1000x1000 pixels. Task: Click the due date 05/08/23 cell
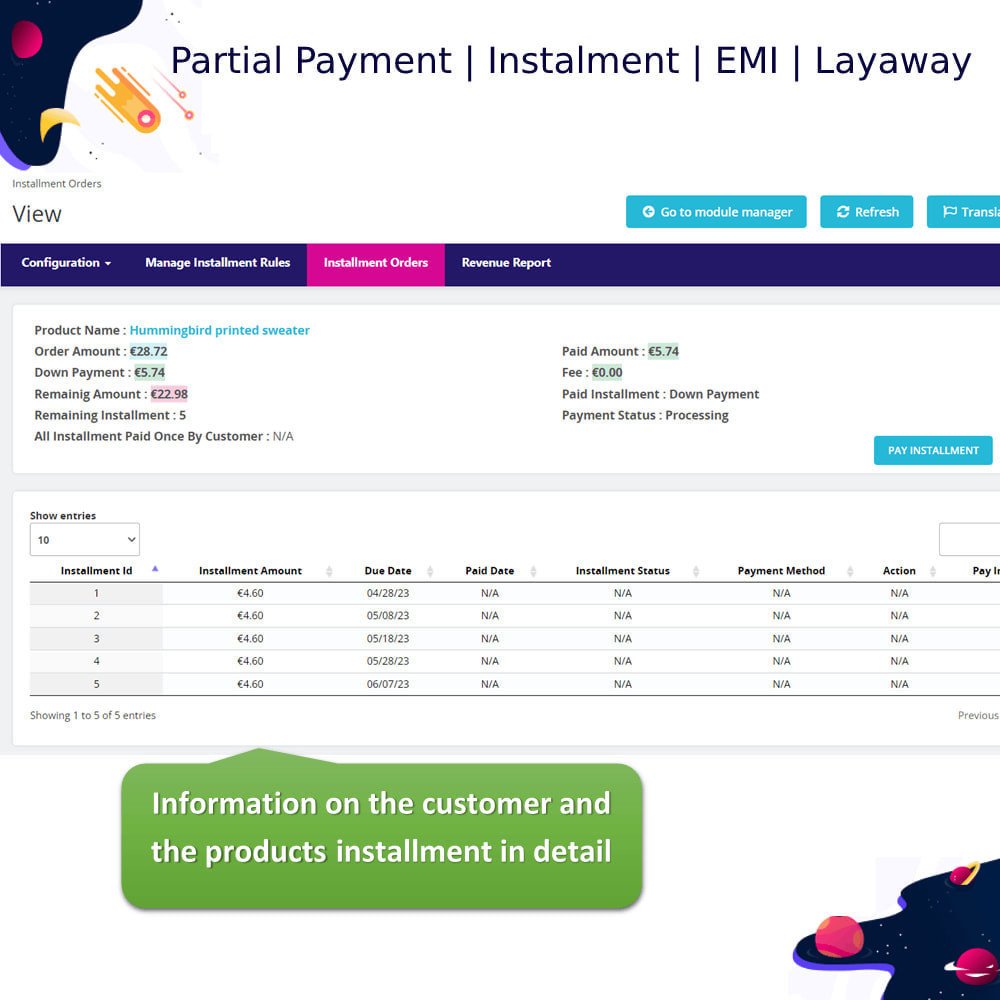(388, 615)
